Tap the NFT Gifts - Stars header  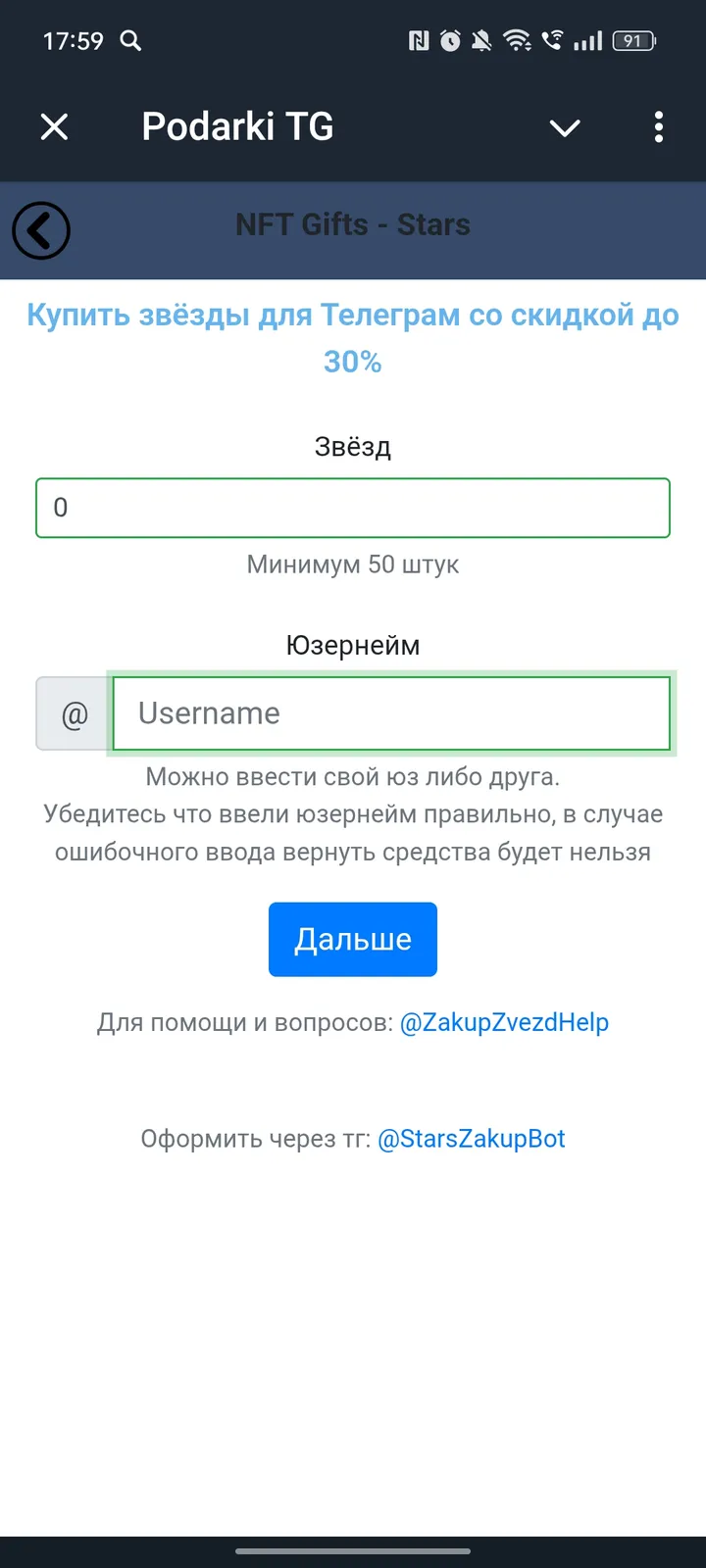pos(353,224)
